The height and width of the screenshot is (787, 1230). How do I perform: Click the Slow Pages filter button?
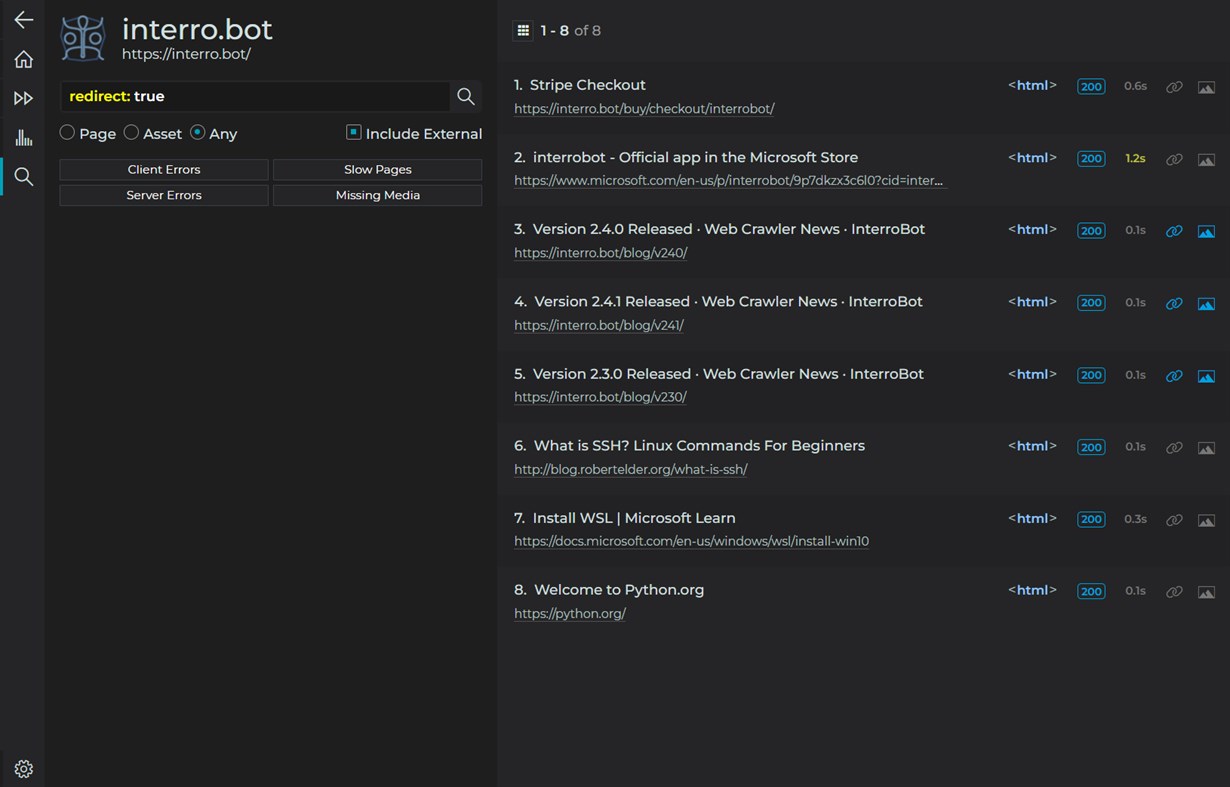(377, 170)
